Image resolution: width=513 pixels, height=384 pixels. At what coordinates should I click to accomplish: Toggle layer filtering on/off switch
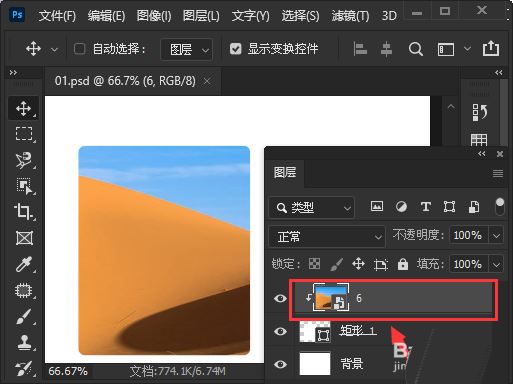(x=500, y=207)
